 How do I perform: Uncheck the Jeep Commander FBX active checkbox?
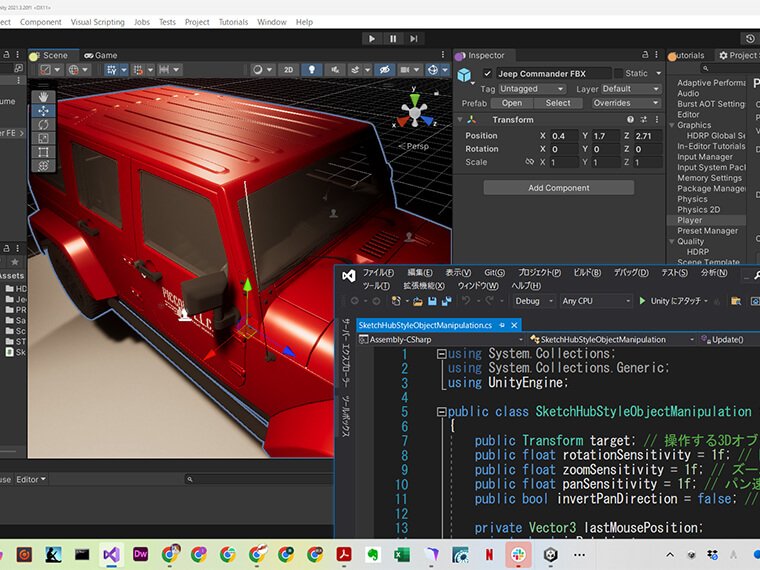pos(488,74)
